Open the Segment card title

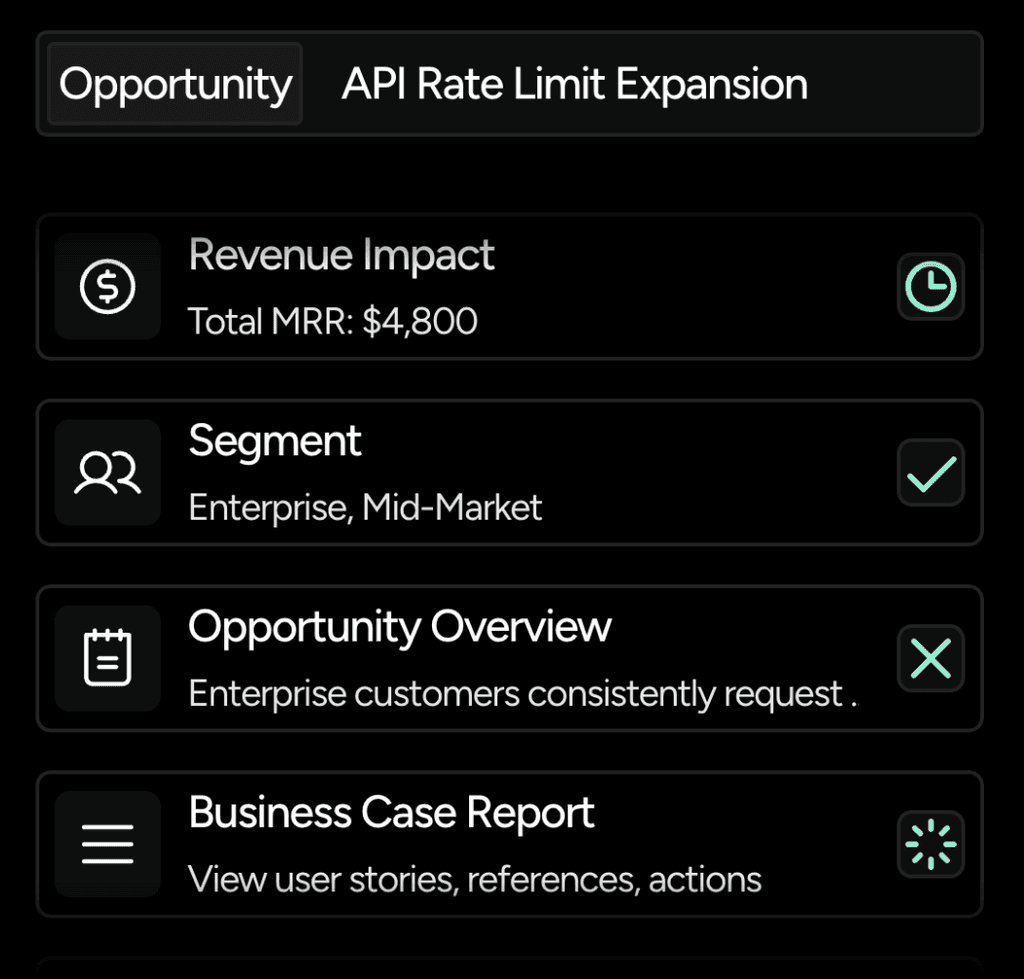click(275, 440)
